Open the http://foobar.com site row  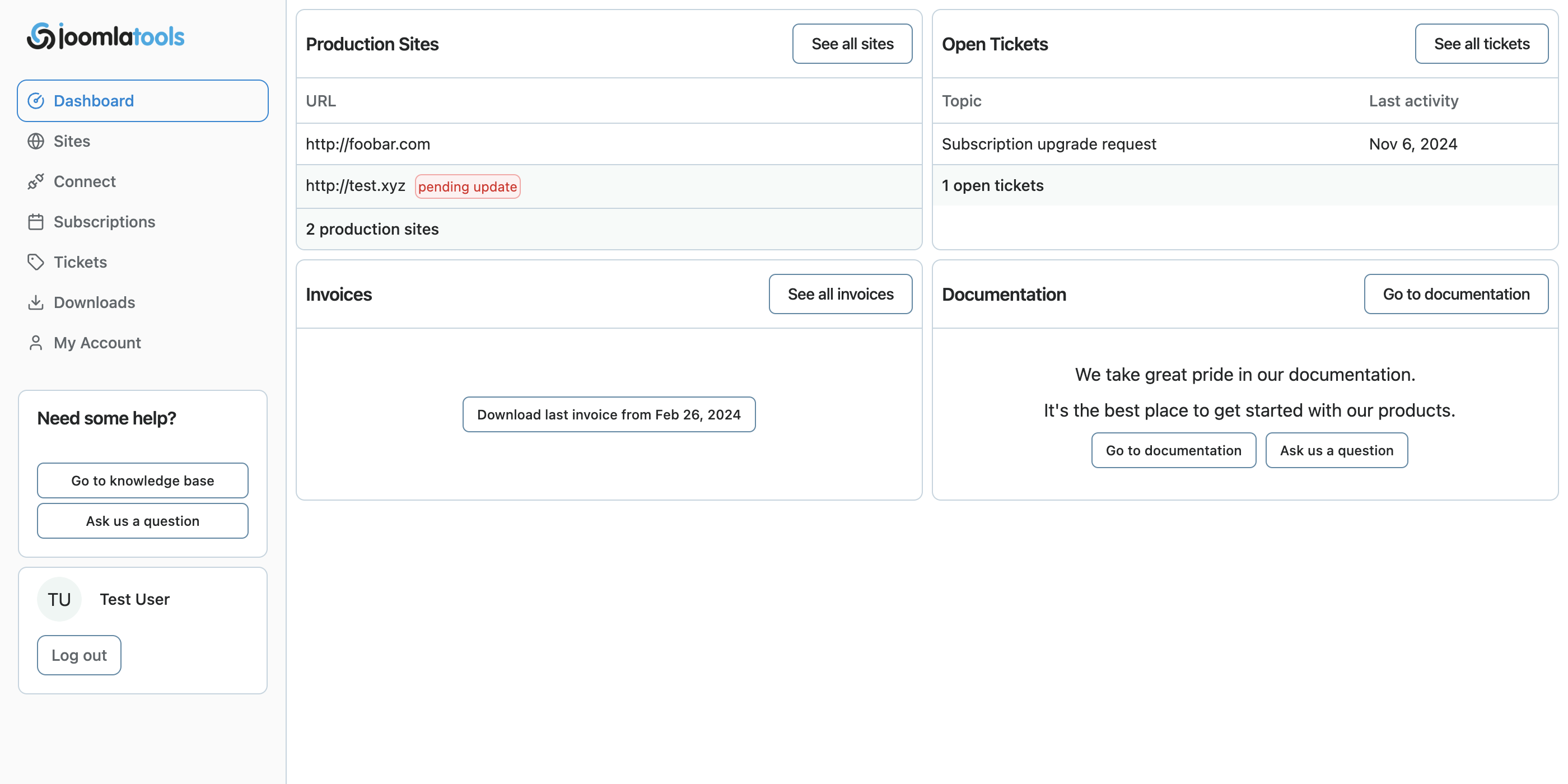[x=368, y=144]
